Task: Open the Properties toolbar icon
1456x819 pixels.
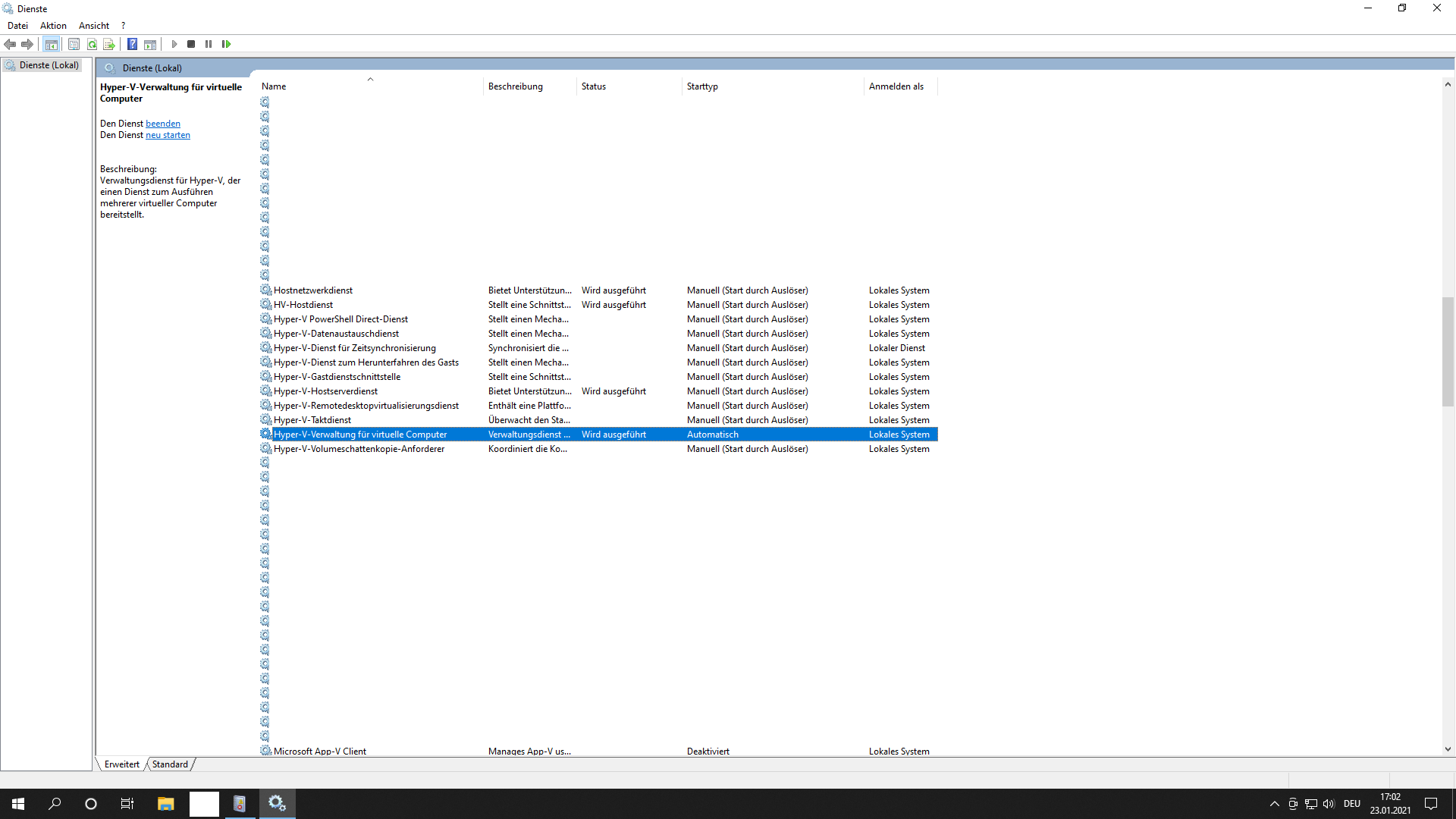Action: 74,44
